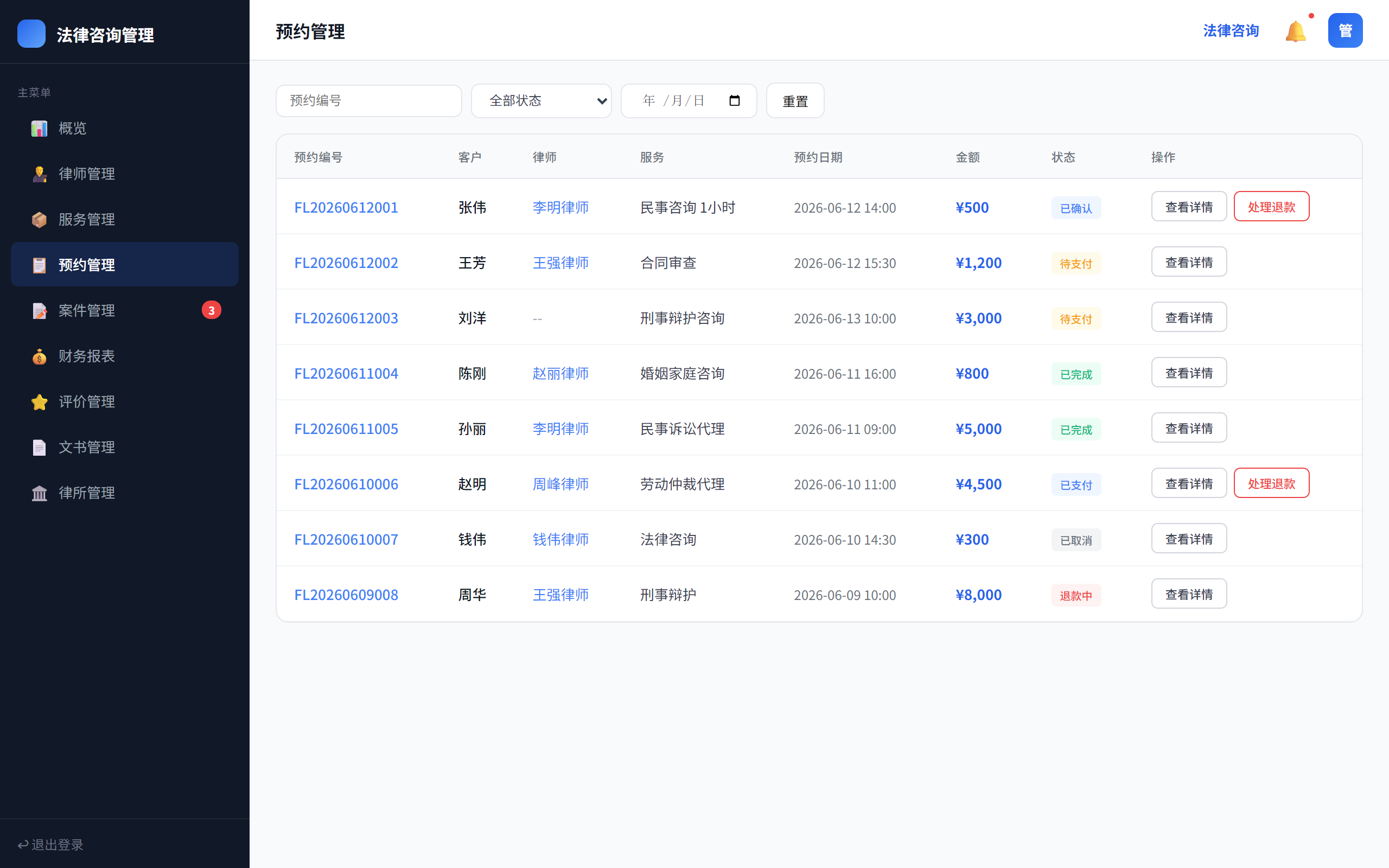Click date 2026-06-13 10:00
This screenshot has width=1389, height=868.
(x=844, y=318)
